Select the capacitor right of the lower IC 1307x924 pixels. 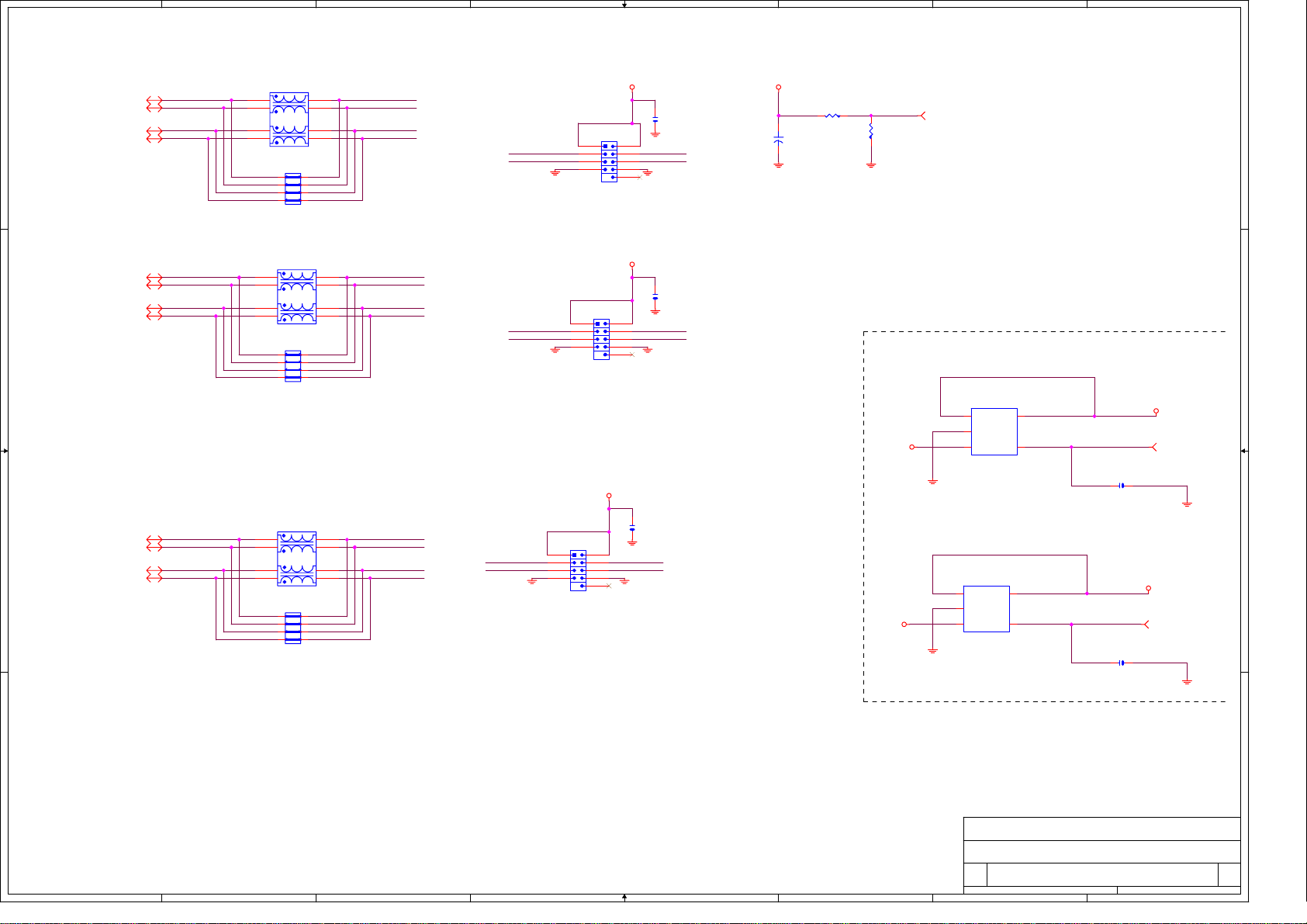click(x=1122, y=663)
